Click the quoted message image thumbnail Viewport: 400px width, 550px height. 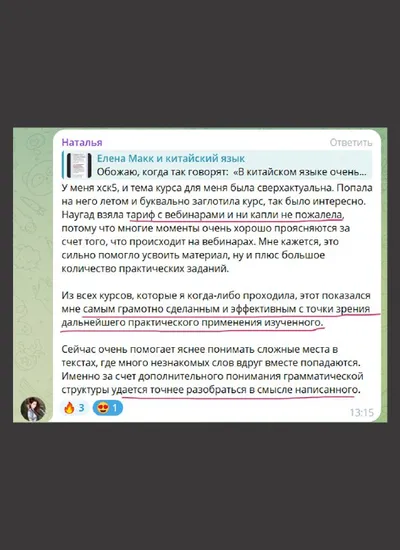click(79, 165)
